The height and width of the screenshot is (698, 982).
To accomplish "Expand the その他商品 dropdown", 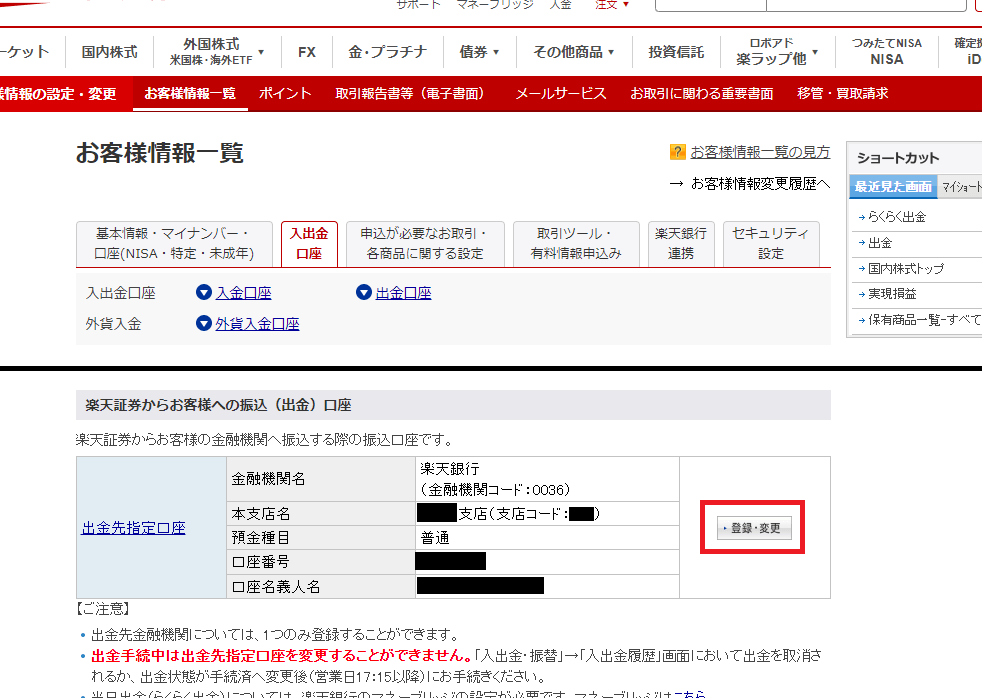I will (574, 52).
